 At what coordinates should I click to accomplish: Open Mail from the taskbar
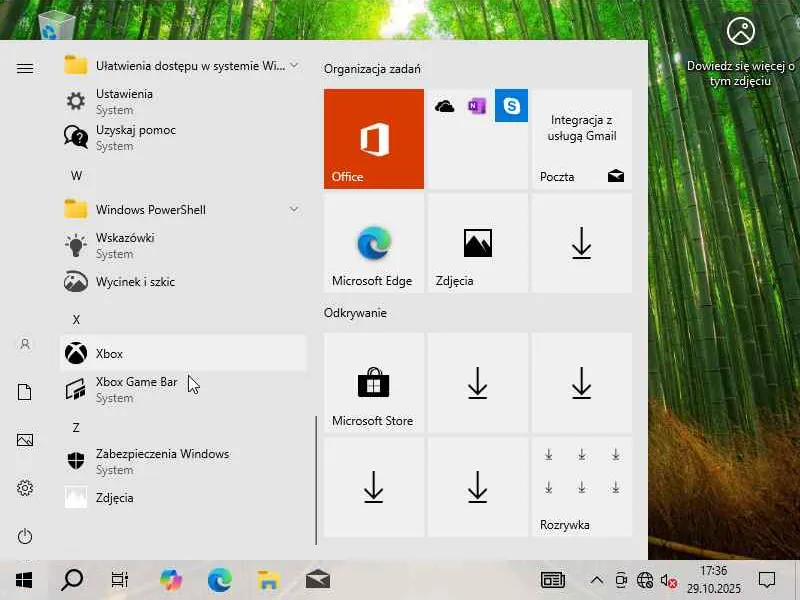click(317, 580)
